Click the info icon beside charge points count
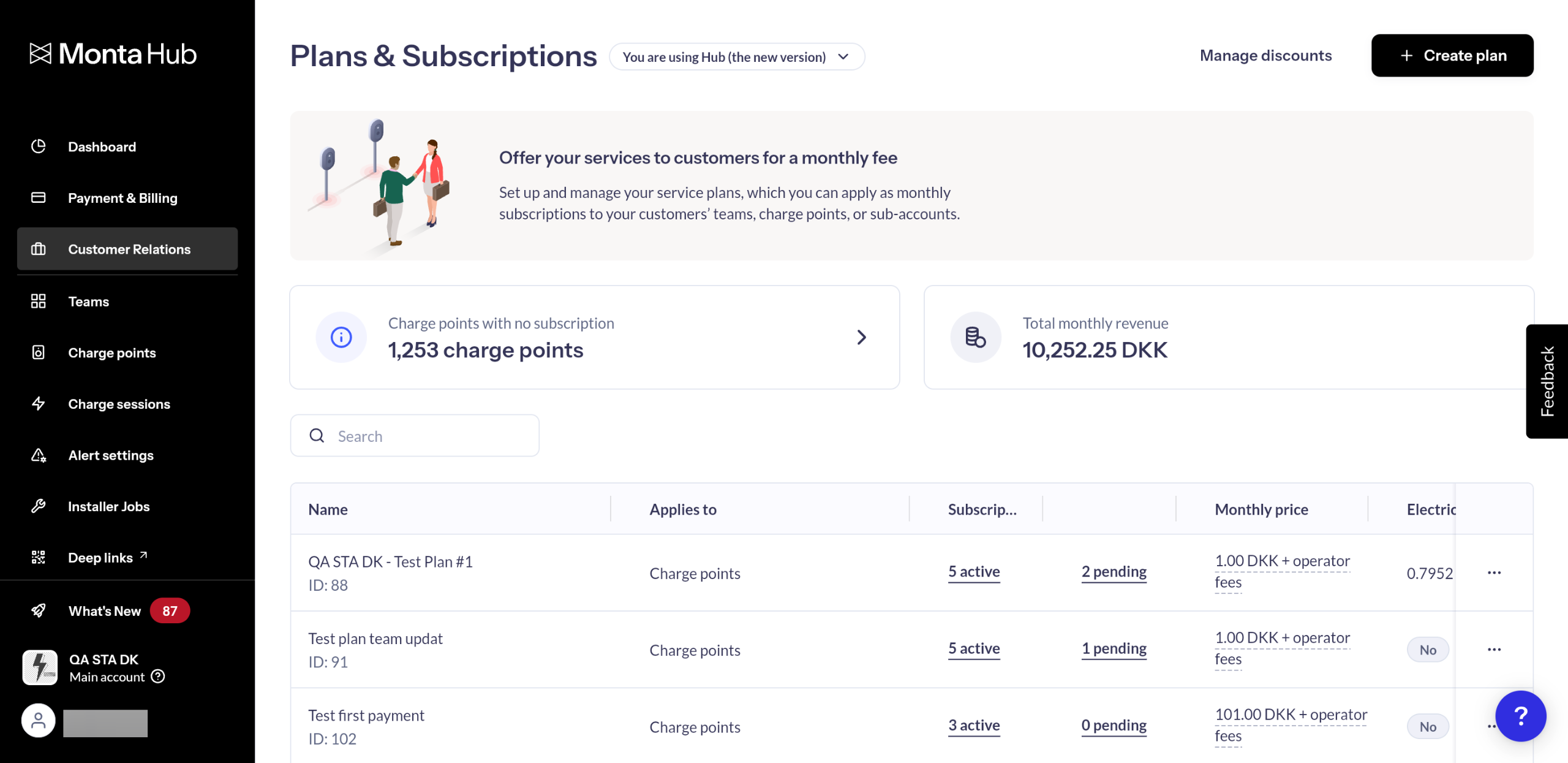This screenshot has width=1568, height=763. pos(341,337)
